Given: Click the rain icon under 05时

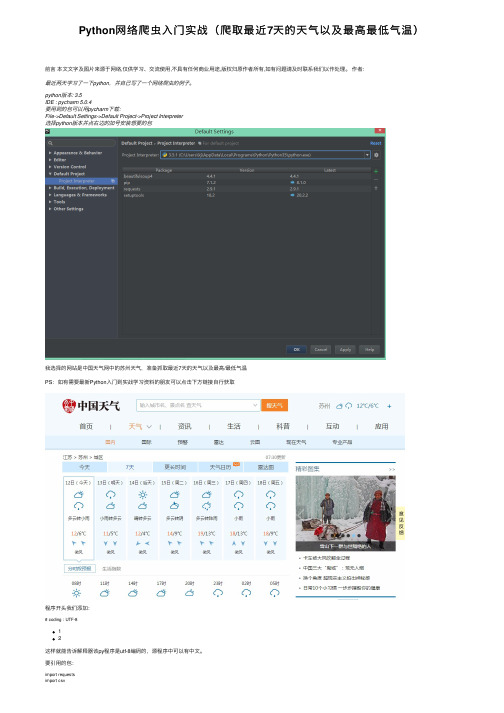Looking at the screenshot, I should 275,593.
